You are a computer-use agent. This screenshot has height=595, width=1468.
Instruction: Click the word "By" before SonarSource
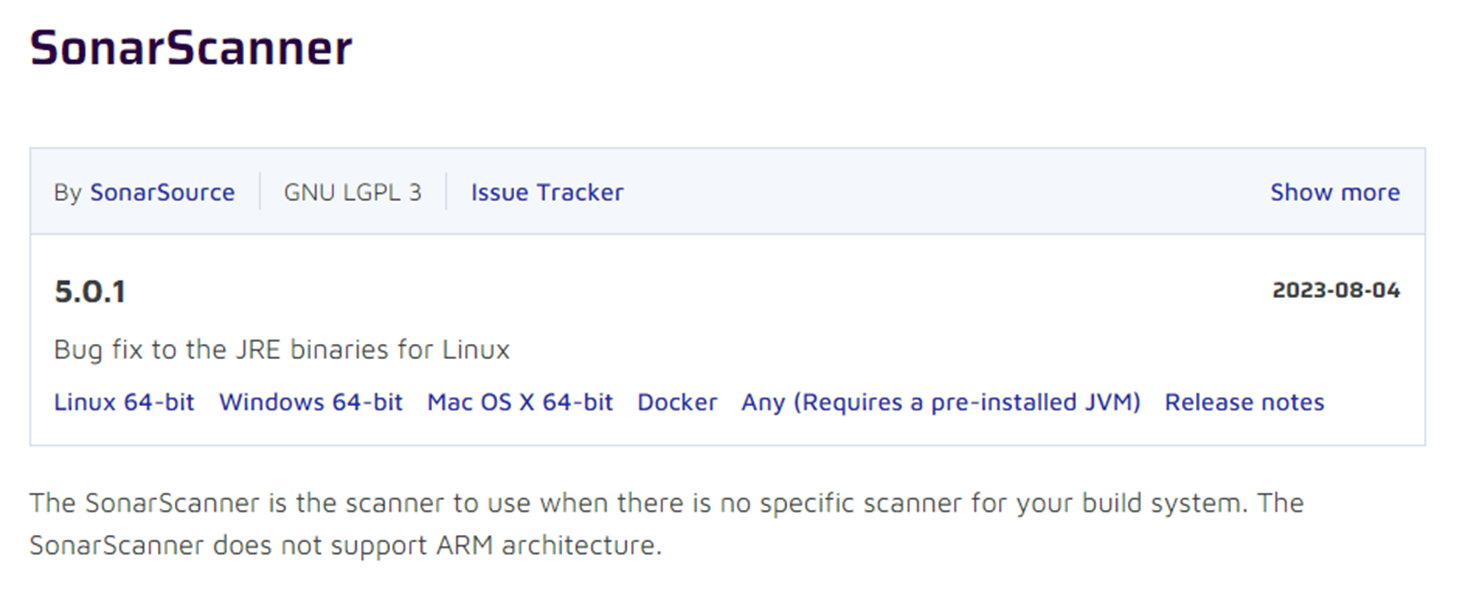pyautogui.click(x=68, y=192)
